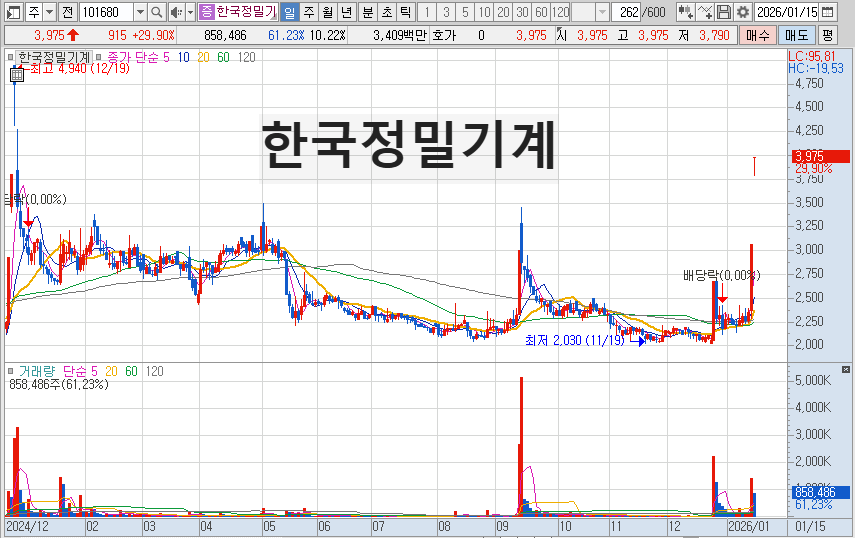Click the red 매수 buy button
The image size is (855, 538).
[x=758, y=35]
